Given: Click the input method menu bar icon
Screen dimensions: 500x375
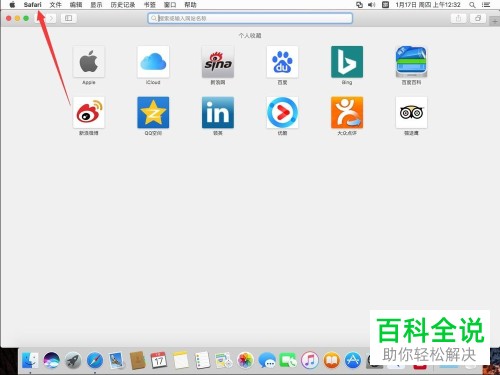Looking at the screenshot, I should tap(385, 5).
